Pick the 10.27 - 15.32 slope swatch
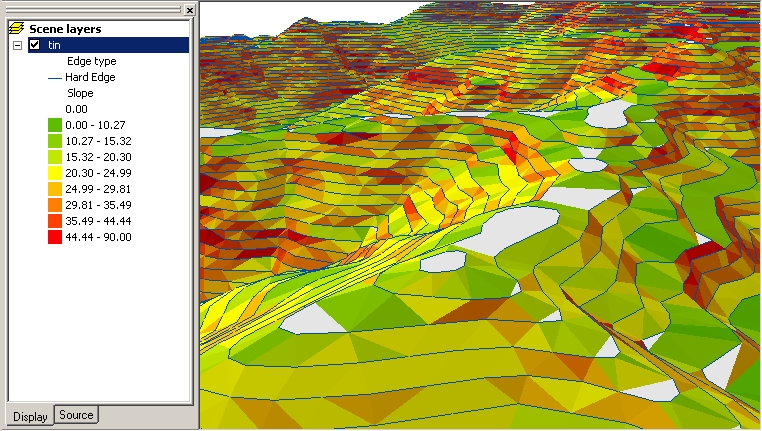This screenshot has height=431, width=762. (x=55, y=141)
